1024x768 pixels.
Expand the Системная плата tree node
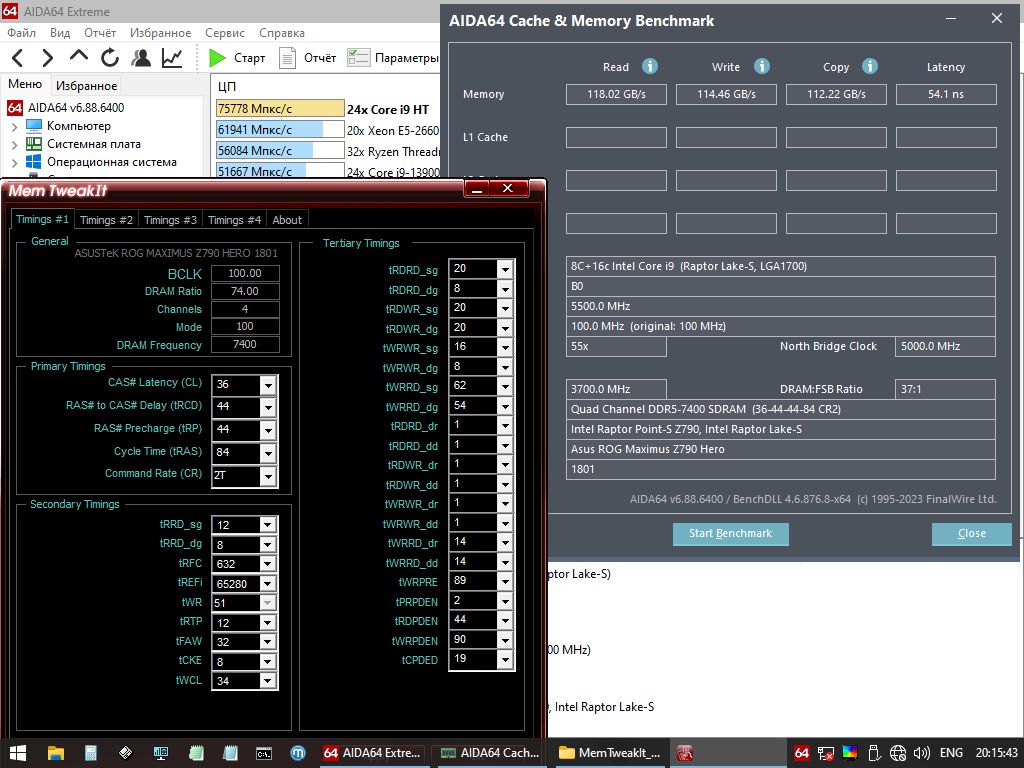[x=14, y=144]
